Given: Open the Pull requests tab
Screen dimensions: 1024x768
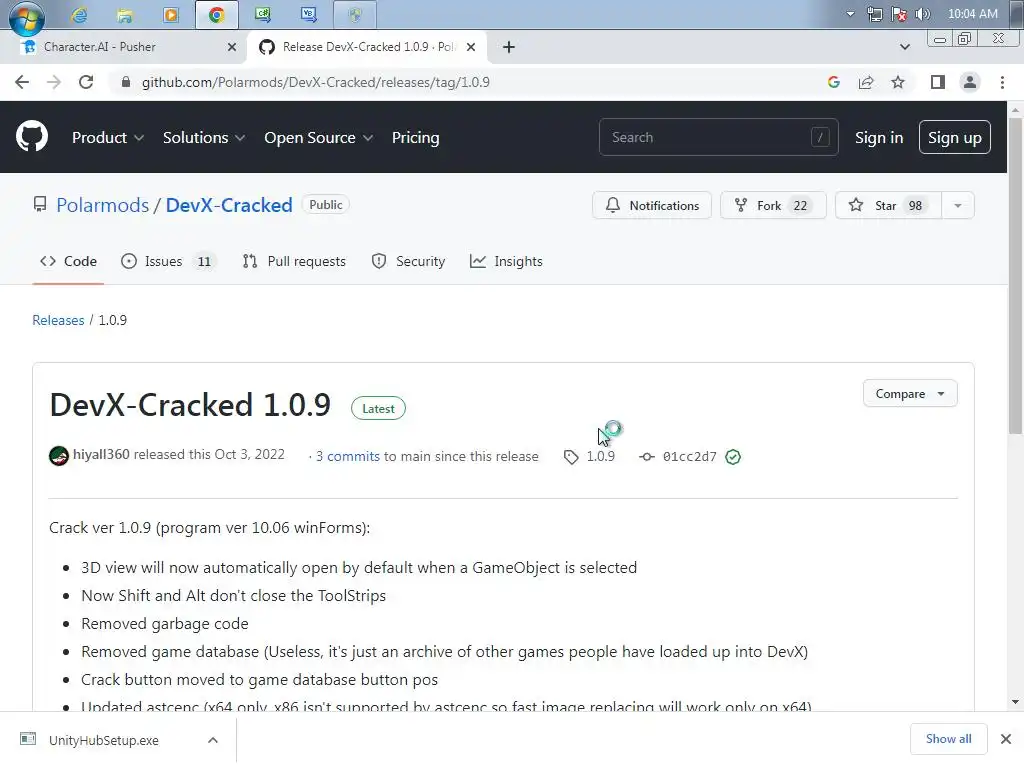Looking at the screenshot, I should (294, 261).
